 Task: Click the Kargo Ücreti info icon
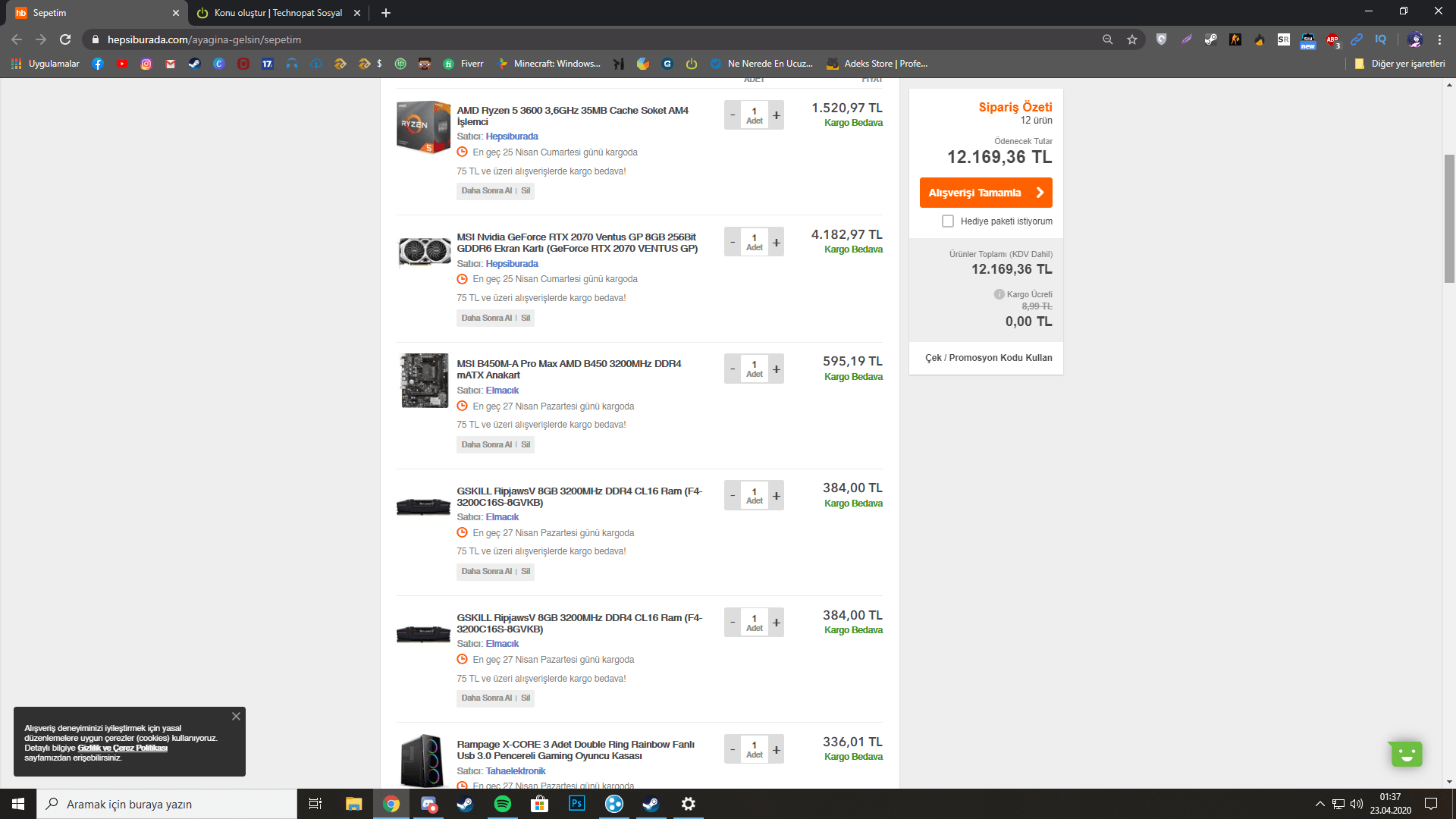(x=999, y=294)
